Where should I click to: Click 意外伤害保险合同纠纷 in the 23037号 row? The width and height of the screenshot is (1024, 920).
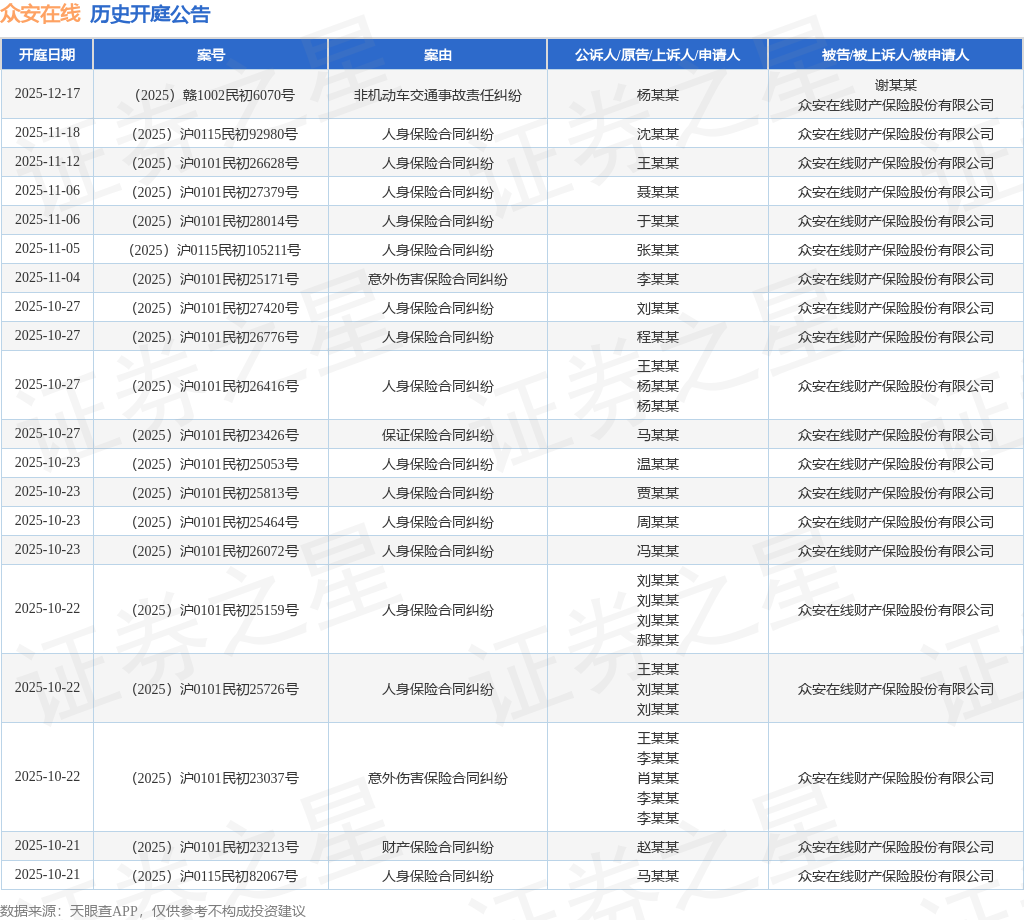coord(438,778)
